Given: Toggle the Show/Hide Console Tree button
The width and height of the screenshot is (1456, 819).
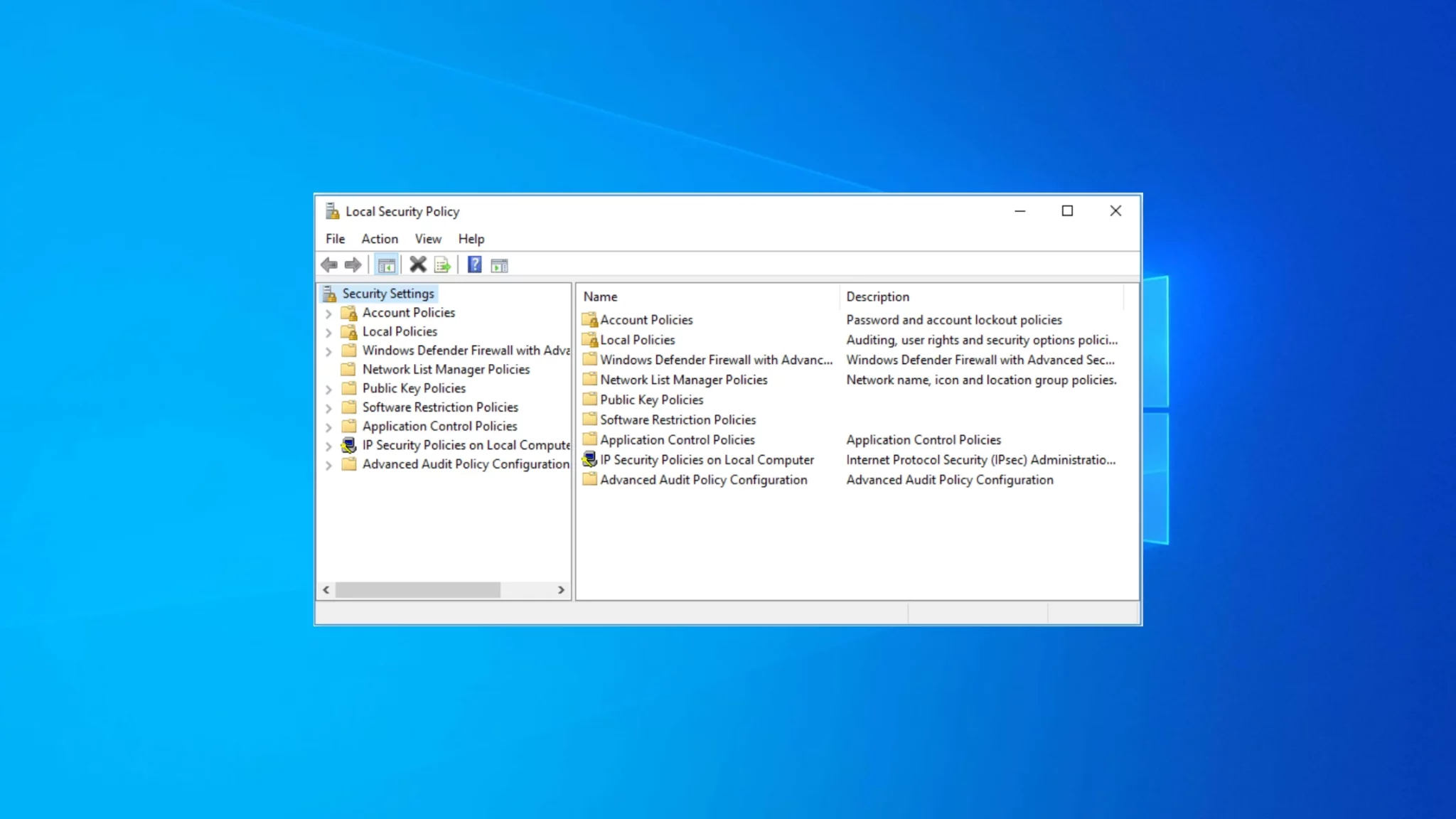Looking at the screenshot, I should pyautogui.click(x=386, y=265).
